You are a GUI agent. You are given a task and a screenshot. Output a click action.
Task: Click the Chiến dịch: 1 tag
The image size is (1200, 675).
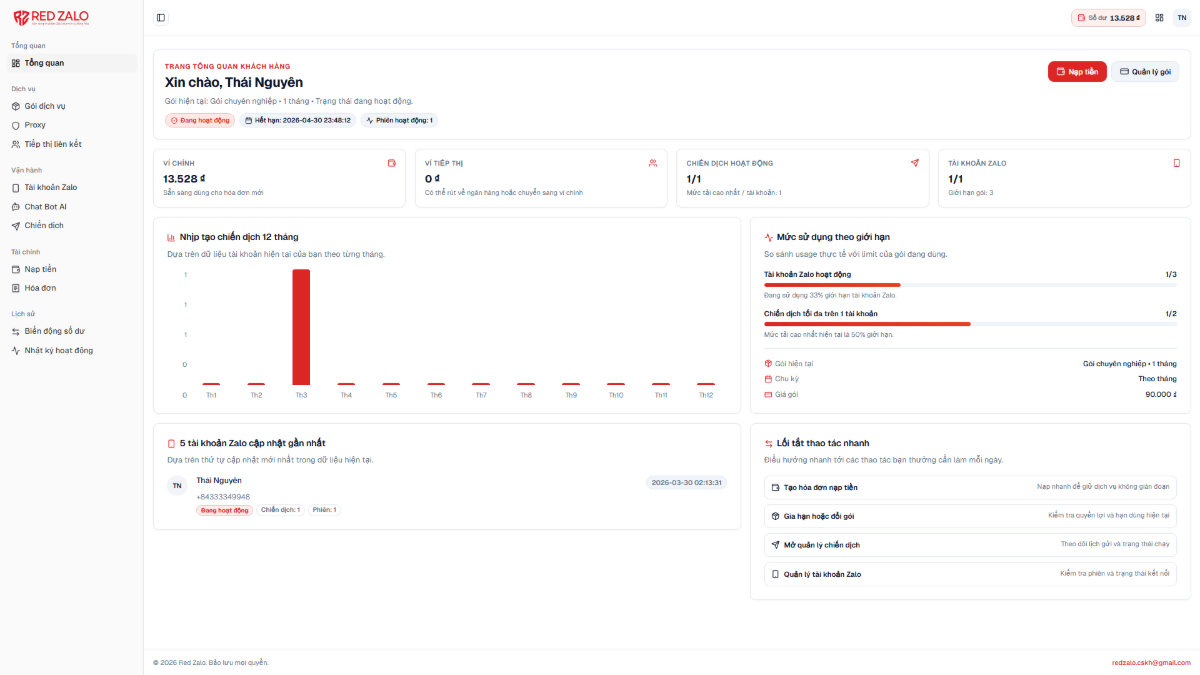(281, 510)
